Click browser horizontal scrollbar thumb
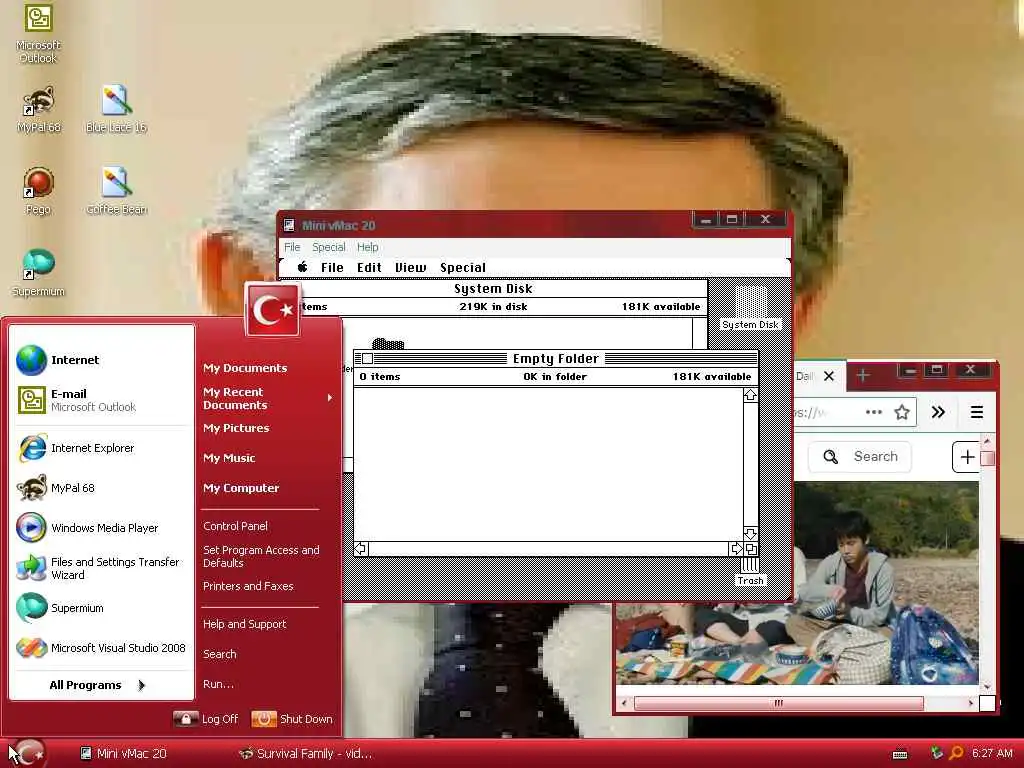The width and height of the screenshot is (1024, 768). pyautogui.click(x=778, y=703)
